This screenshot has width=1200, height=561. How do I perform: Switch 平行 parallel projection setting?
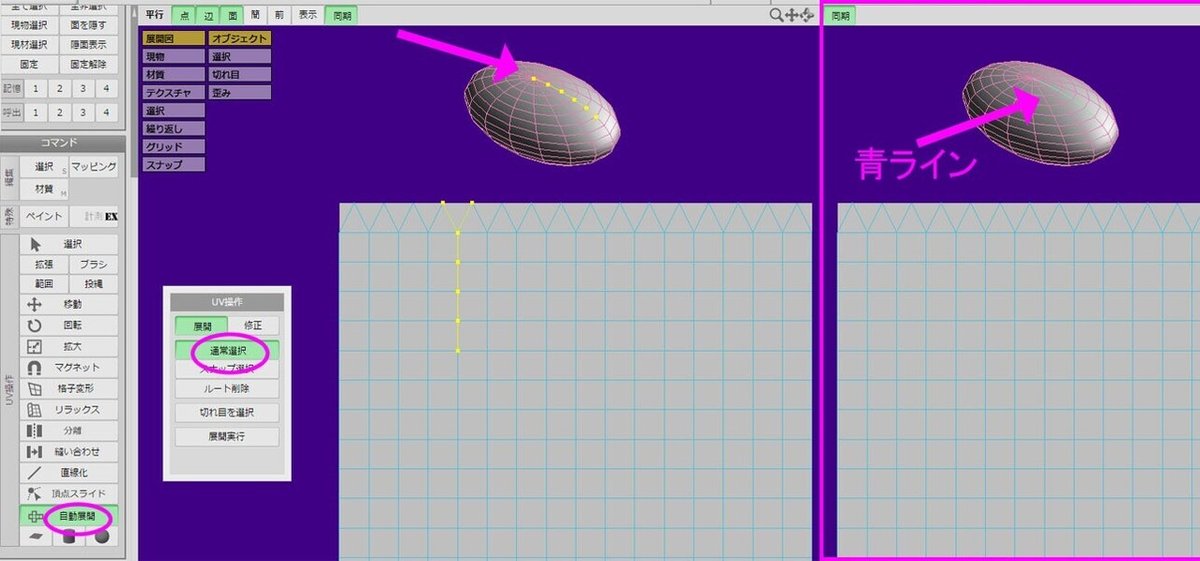[x=154, y=15]
